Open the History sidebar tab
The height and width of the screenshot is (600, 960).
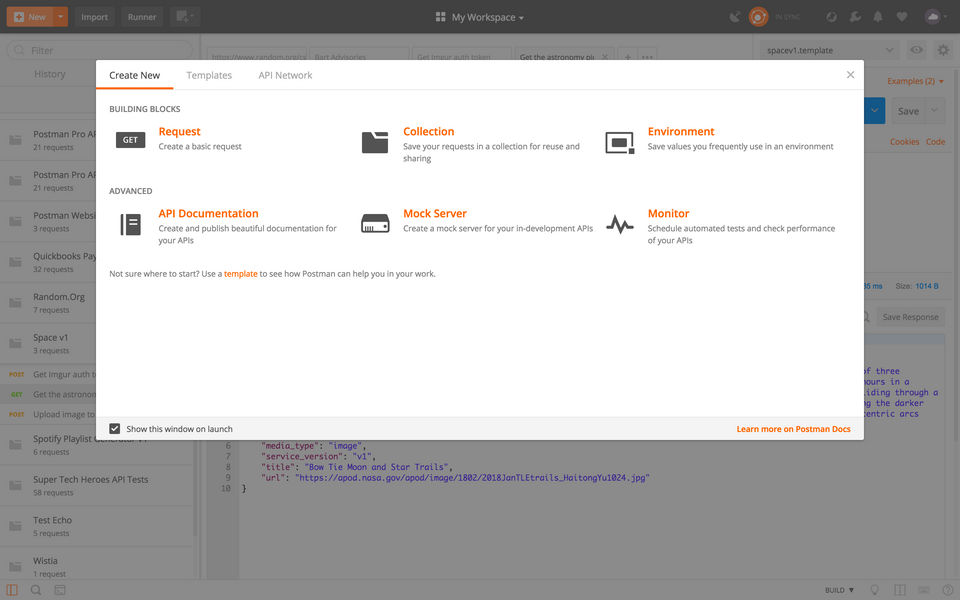pyautogui.click(x=50, y=74)
